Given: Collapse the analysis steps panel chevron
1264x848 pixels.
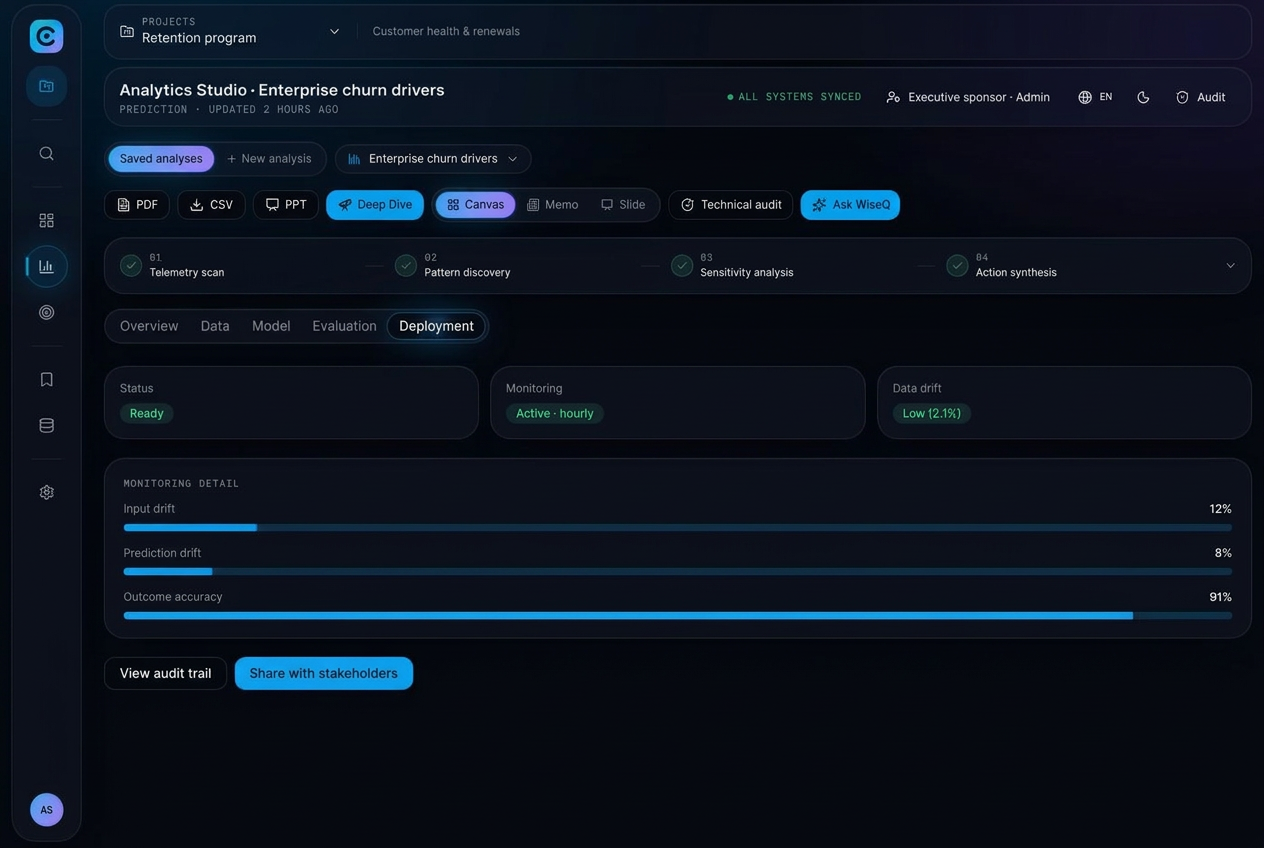Looking at the screenshot, I should [x=1230, y=266].
